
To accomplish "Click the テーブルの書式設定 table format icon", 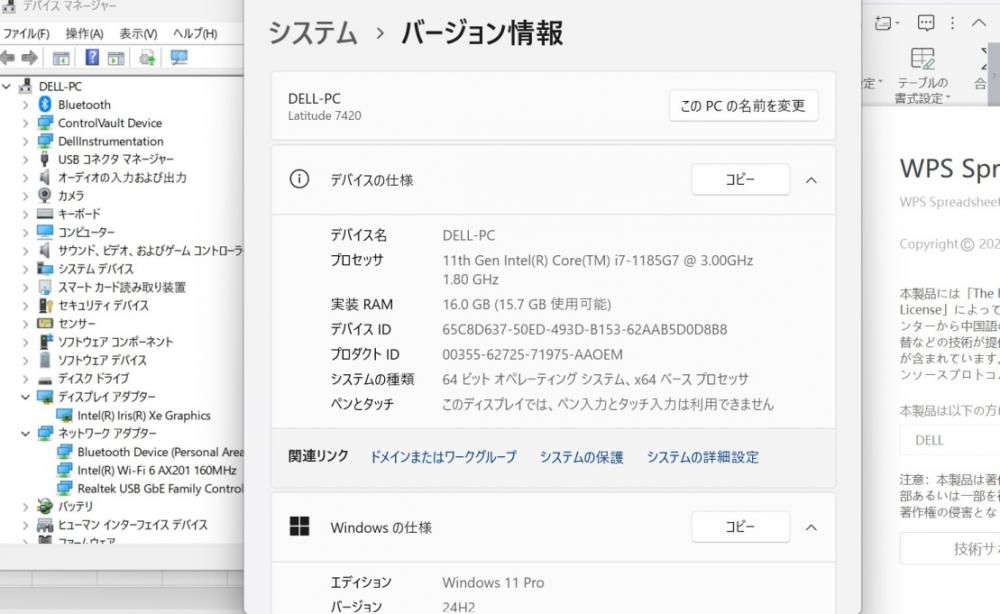I will [922, 58].
